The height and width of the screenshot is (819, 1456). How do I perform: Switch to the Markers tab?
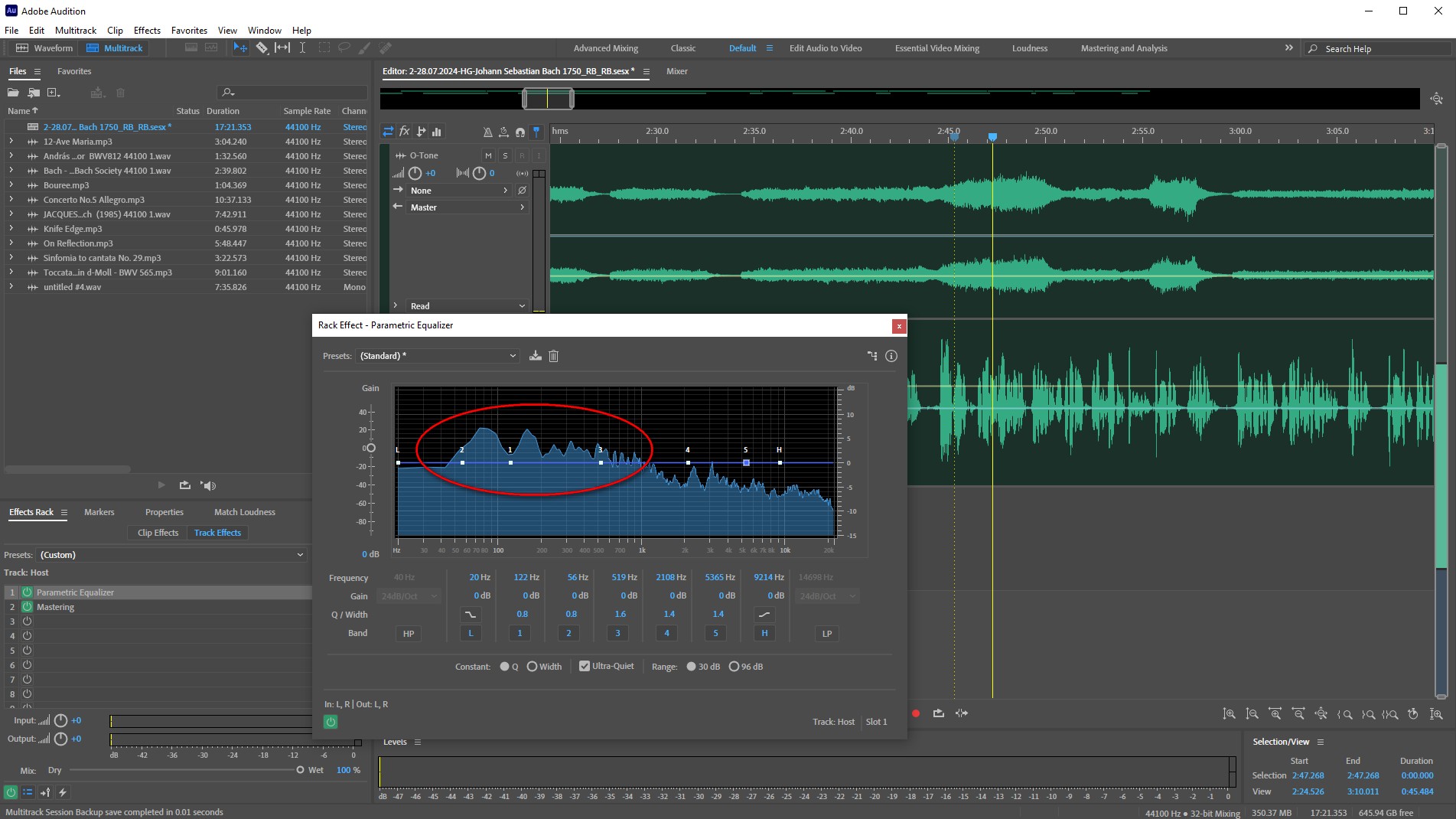coord(99,512)
